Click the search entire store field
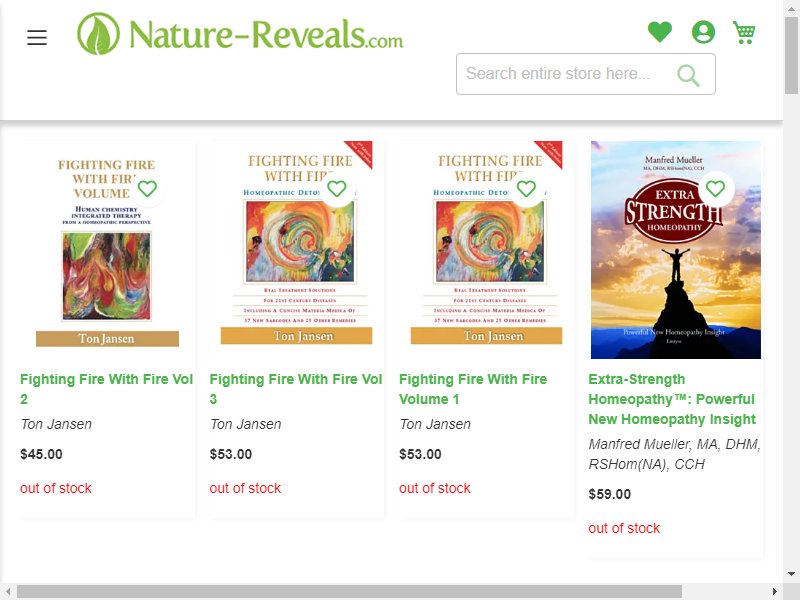The height and width of the screenshot is (600, 800). 586,74
